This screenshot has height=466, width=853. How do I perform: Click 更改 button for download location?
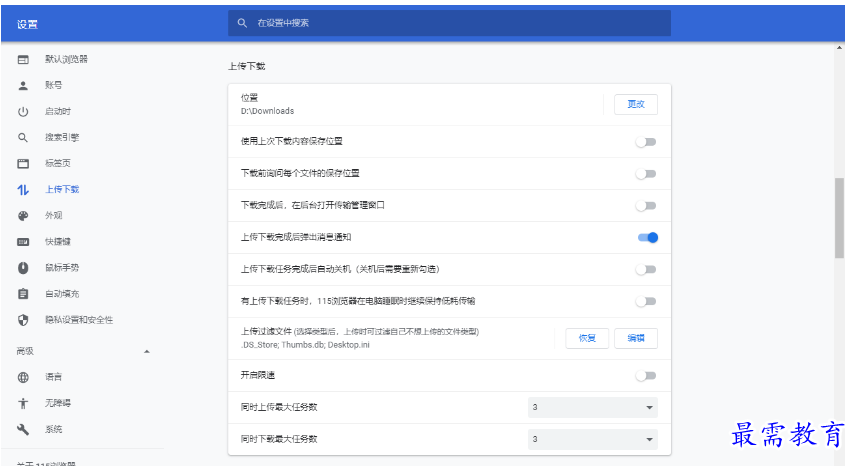[635, 104]
